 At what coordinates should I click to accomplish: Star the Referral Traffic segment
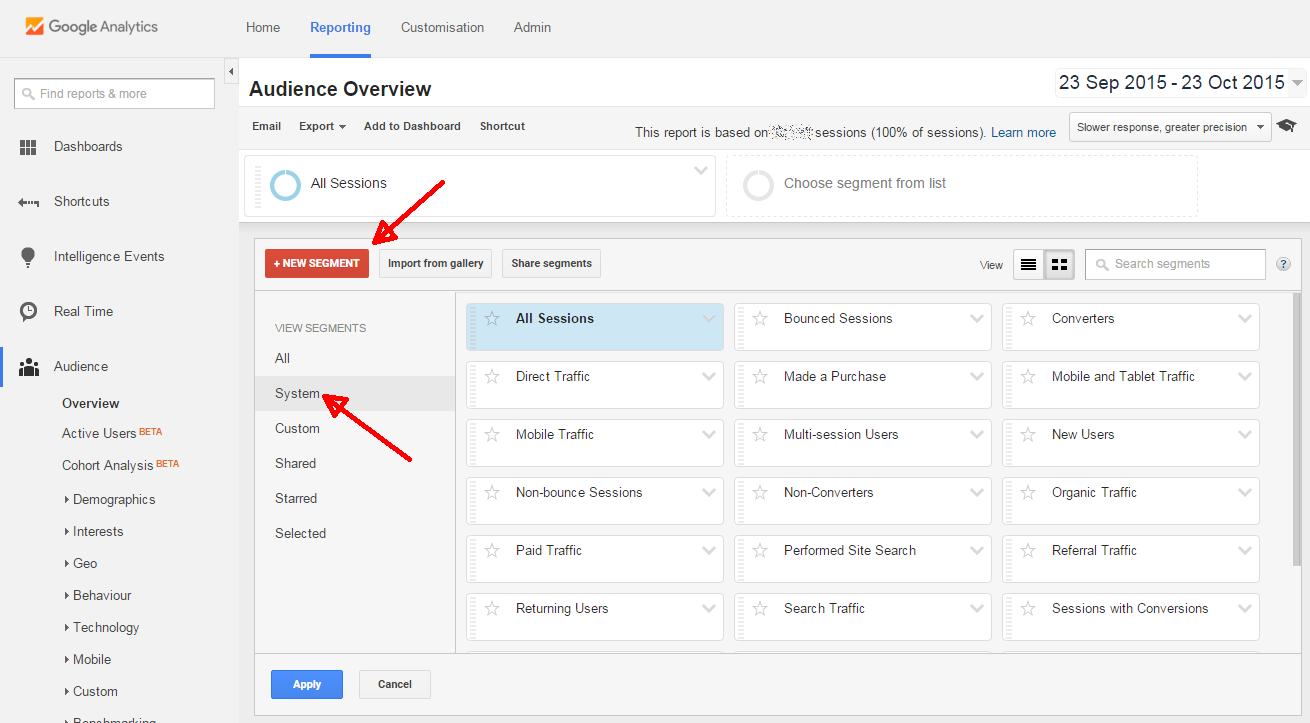pos(1027,551)
